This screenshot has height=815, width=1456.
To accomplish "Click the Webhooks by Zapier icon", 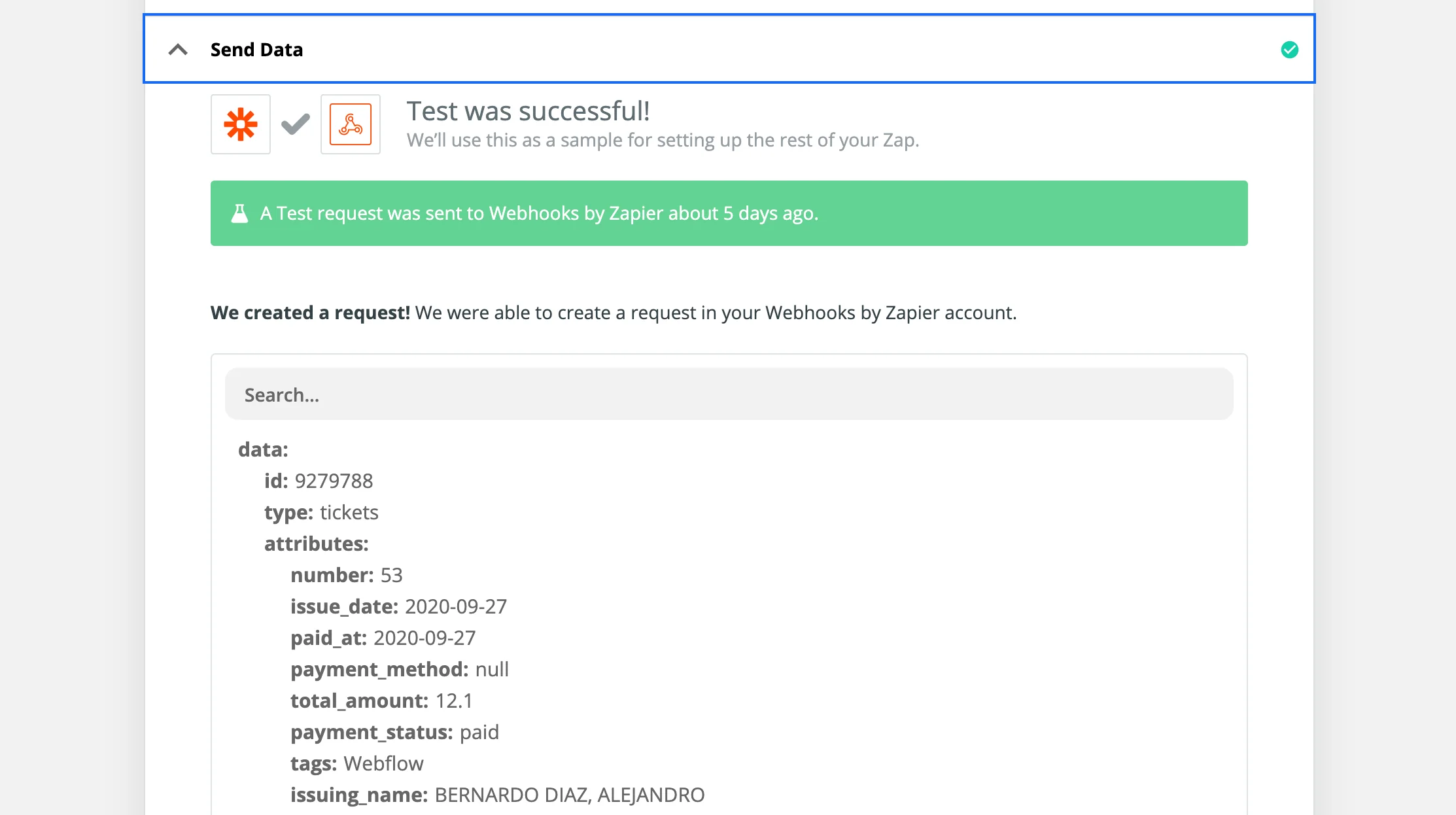I will 351,124.
